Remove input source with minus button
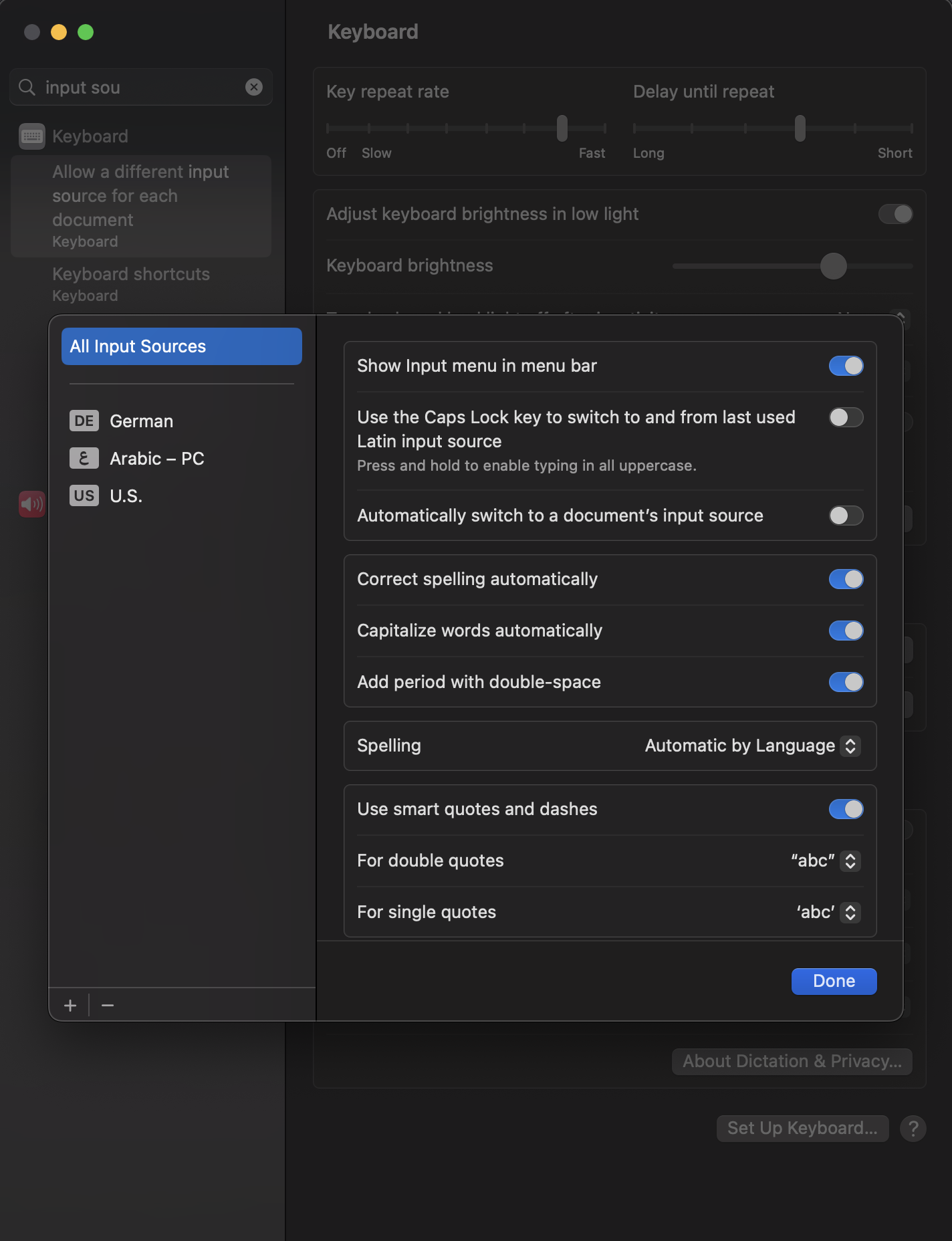This screenshot has height=1241, width=952. coord(108,1006)
